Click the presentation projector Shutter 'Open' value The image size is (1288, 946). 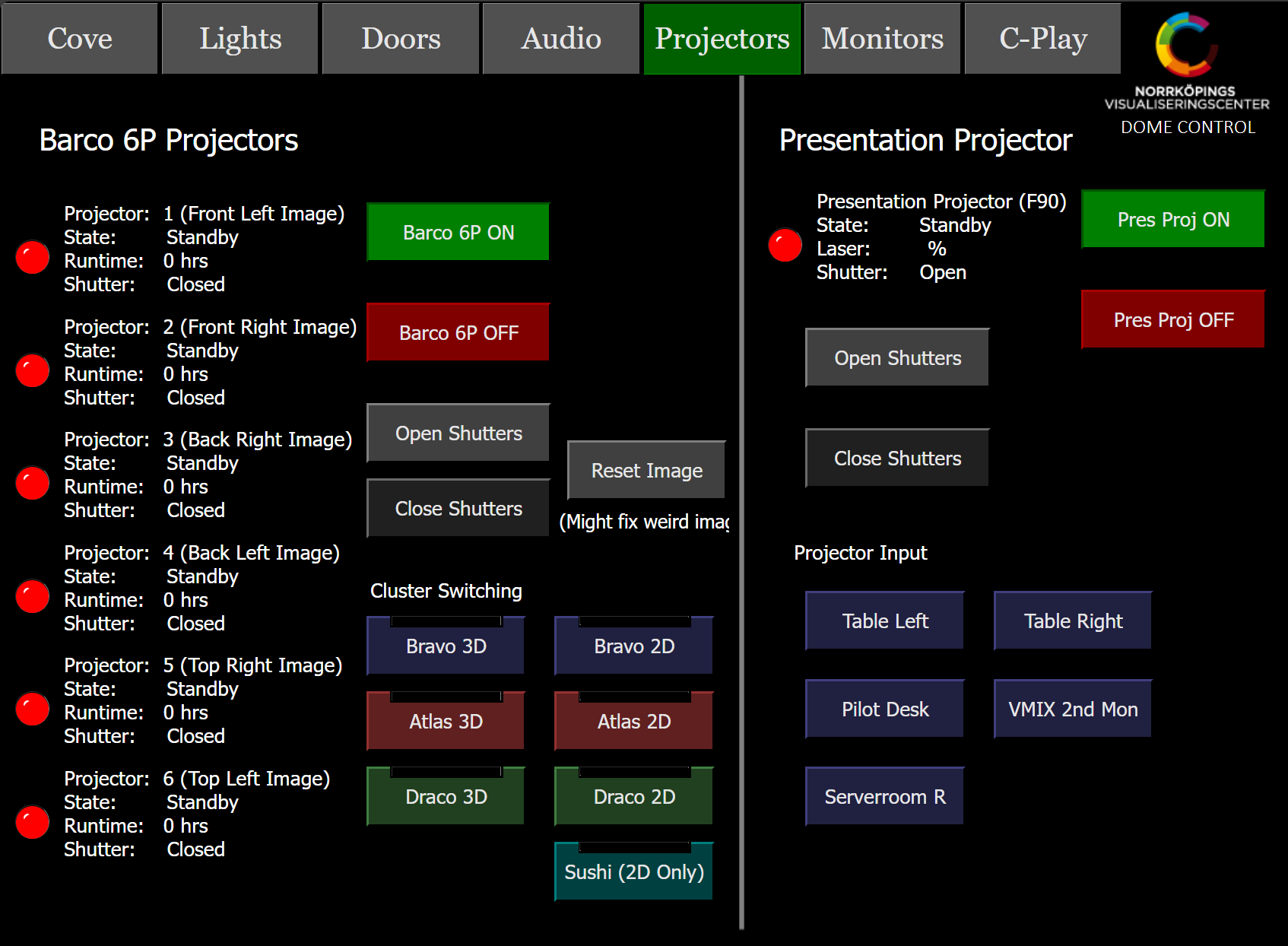[x=943, y=272]
